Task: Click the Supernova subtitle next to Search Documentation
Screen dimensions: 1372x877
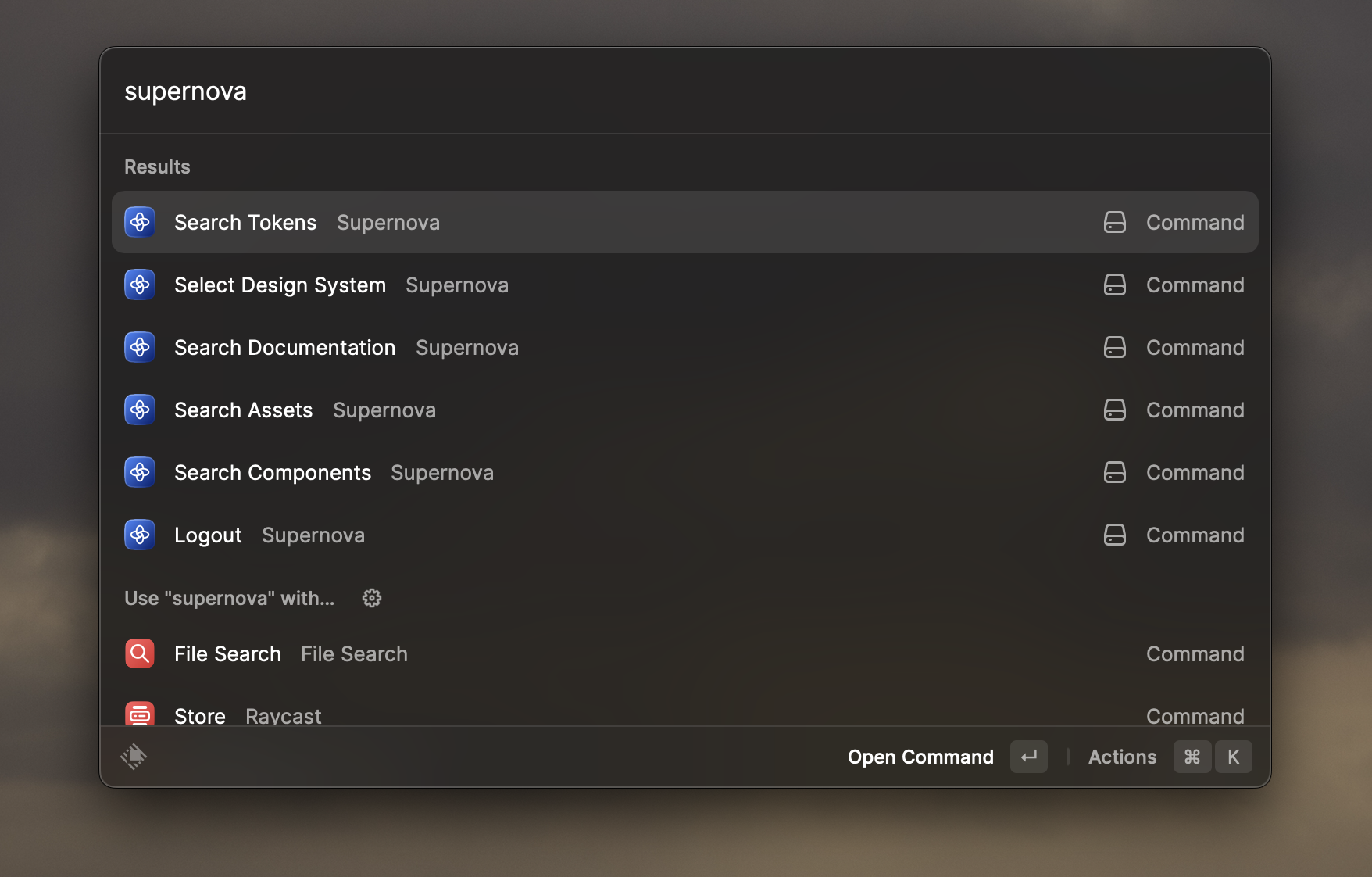Action: (x=467, y=348)
